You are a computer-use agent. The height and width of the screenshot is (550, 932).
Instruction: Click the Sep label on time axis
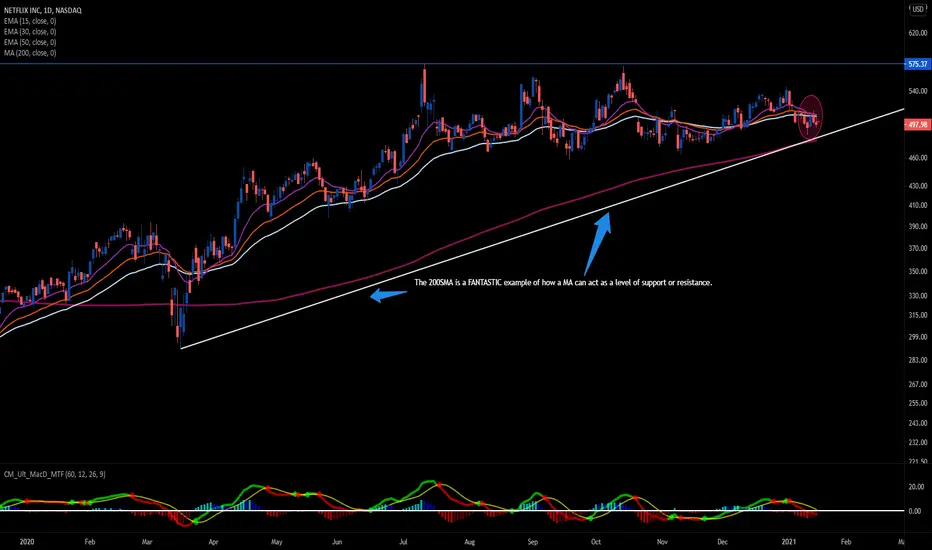[533, 542]
